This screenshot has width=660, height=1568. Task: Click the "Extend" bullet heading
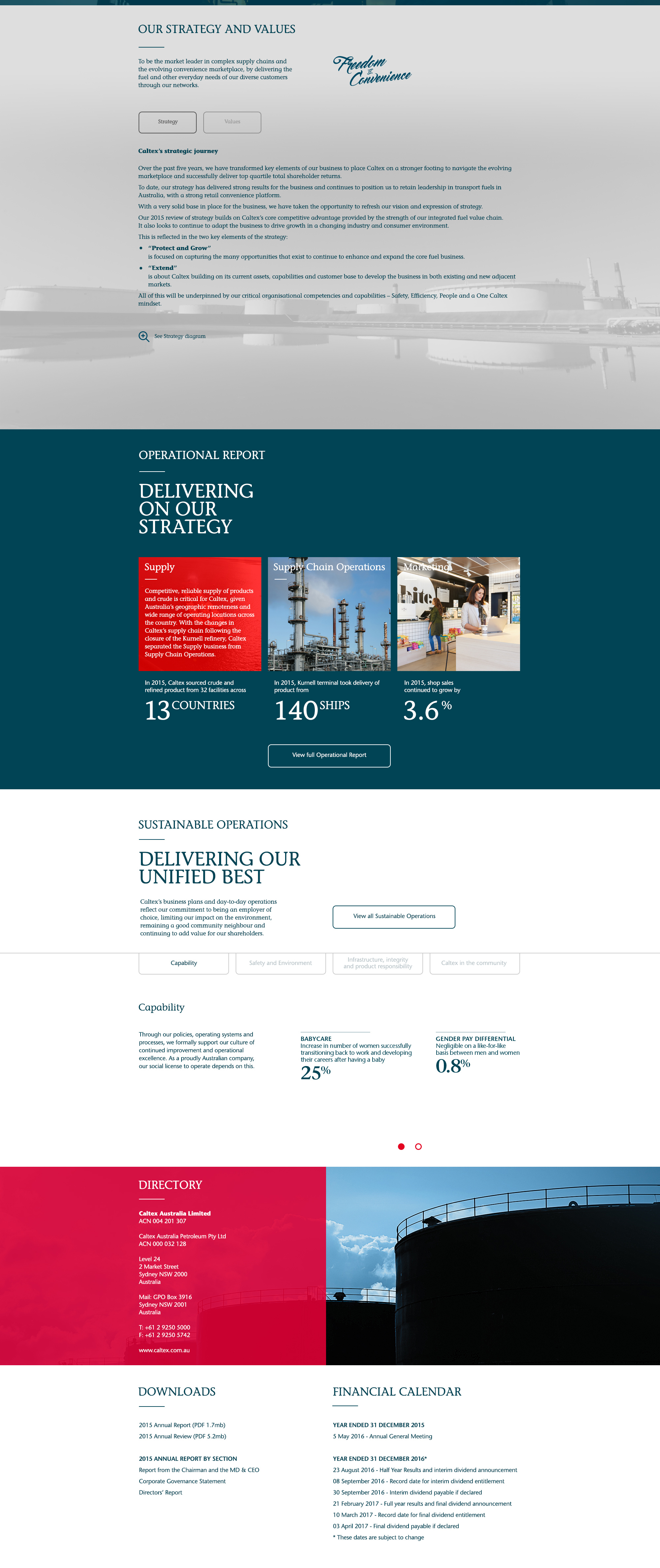pos(162,267)
